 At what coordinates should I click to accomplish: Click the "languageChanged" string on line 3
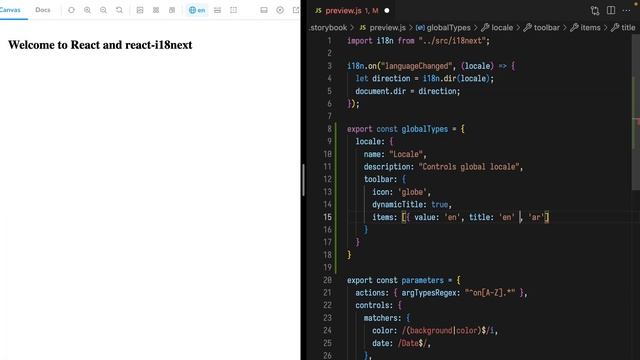pos(416,66)
